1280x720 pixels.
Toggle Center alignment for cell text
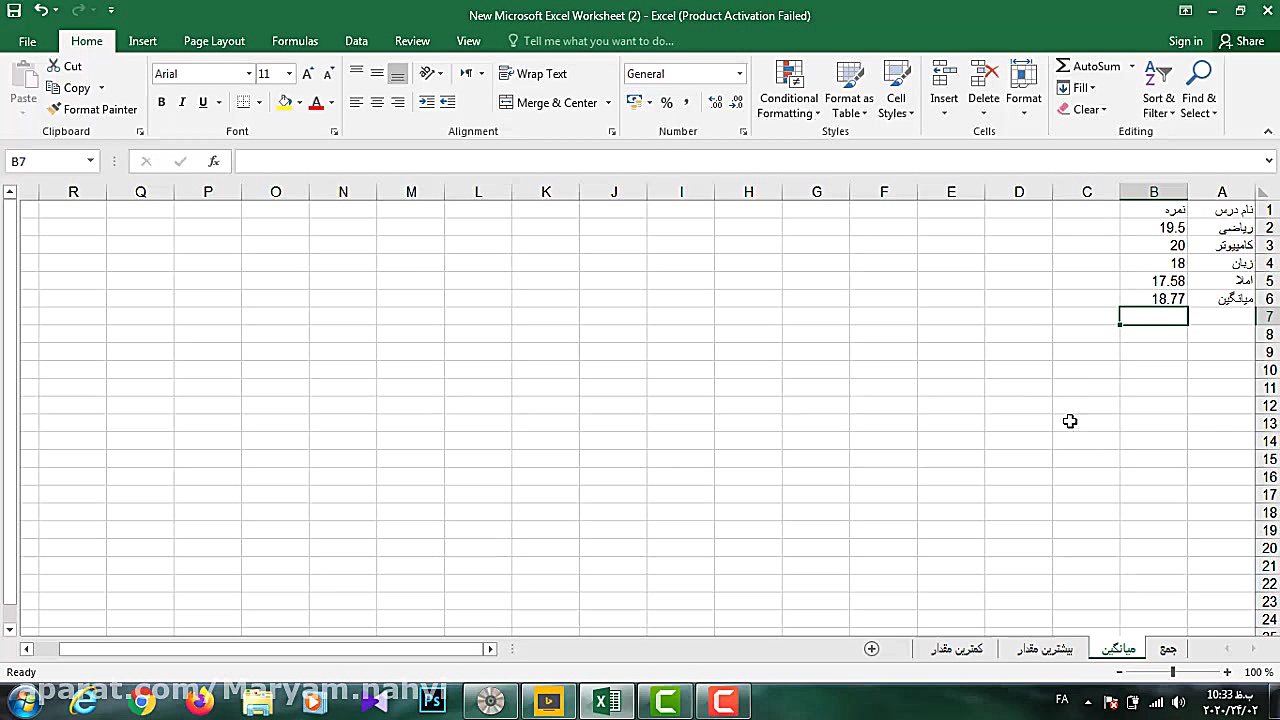[377, 102]
